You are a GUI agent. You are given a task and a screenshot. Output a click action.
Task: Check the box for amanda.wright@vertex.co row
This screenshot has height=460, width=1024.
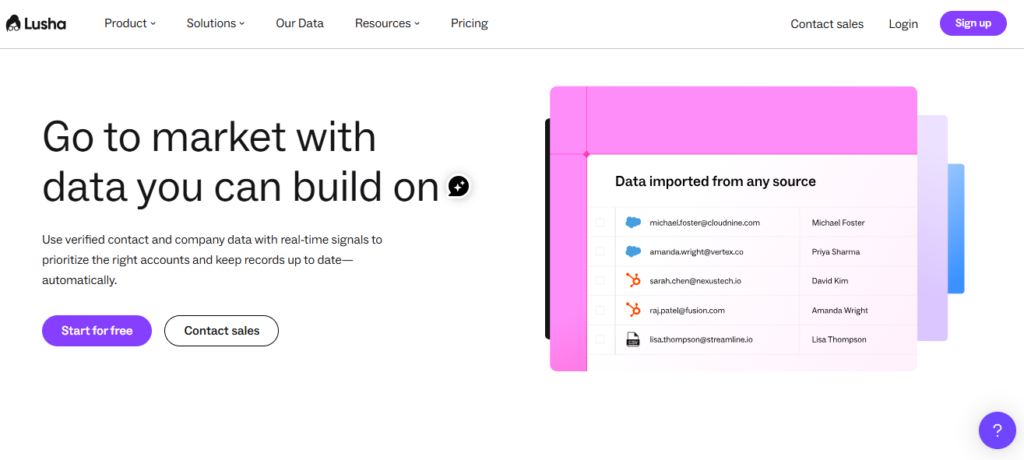[600, 252]
